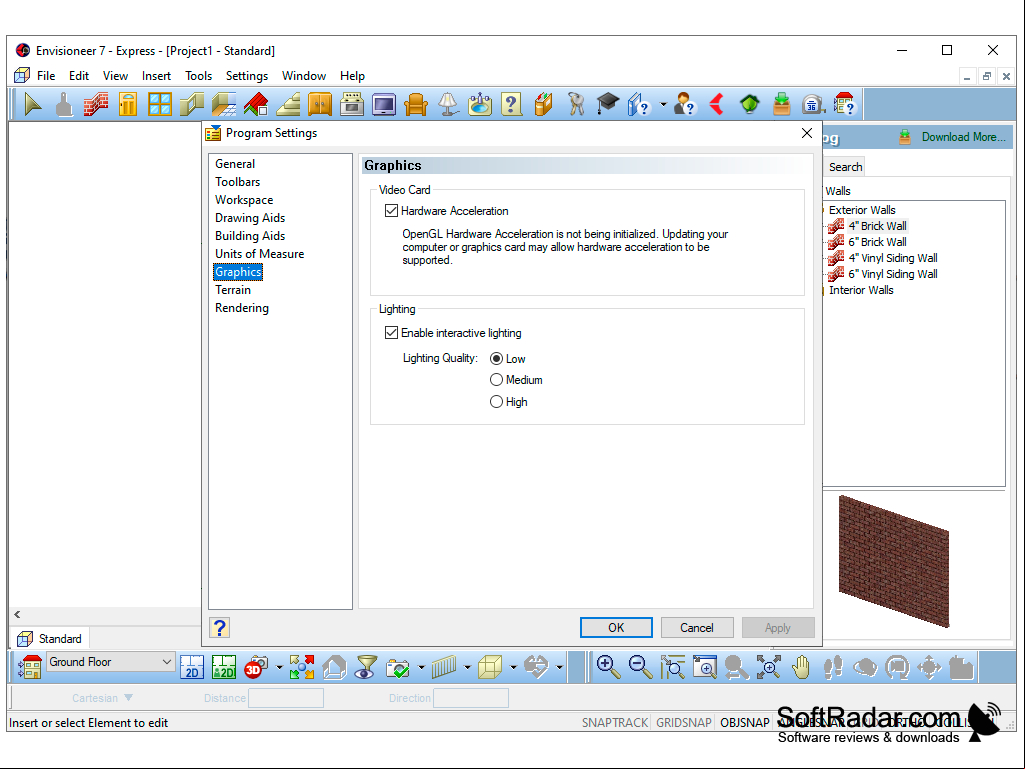Image resolution: width=1025 pixels, height=769 pixels.
Task: Click the green download box icon
Action: (x=781, y=104)
